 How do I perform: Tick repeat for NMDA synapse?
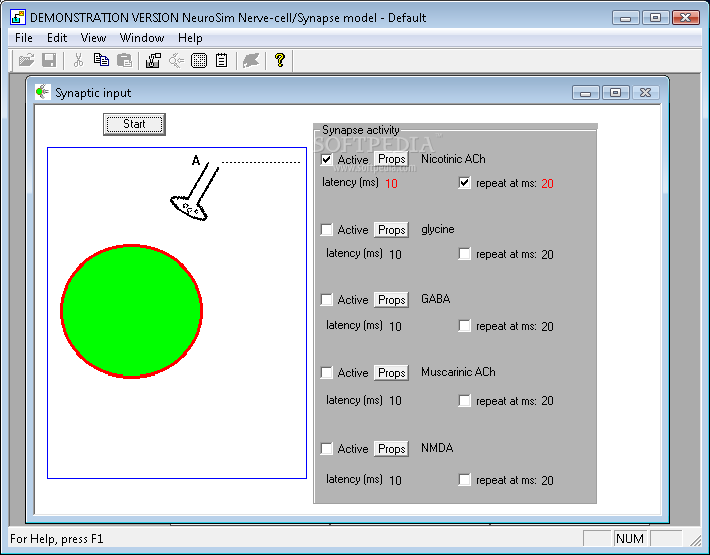click(x=465, y=479)
